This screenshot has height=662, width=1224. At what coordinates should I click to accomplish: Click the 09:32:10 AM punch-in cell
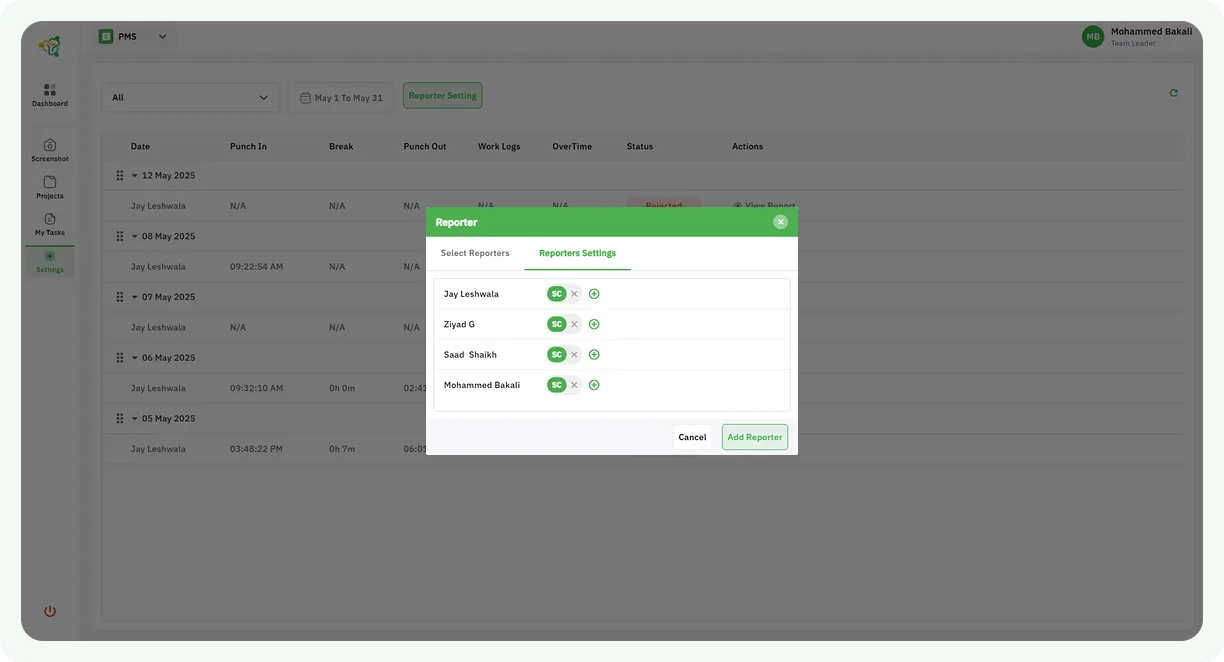pyautogui.click(x=256, y=388)
